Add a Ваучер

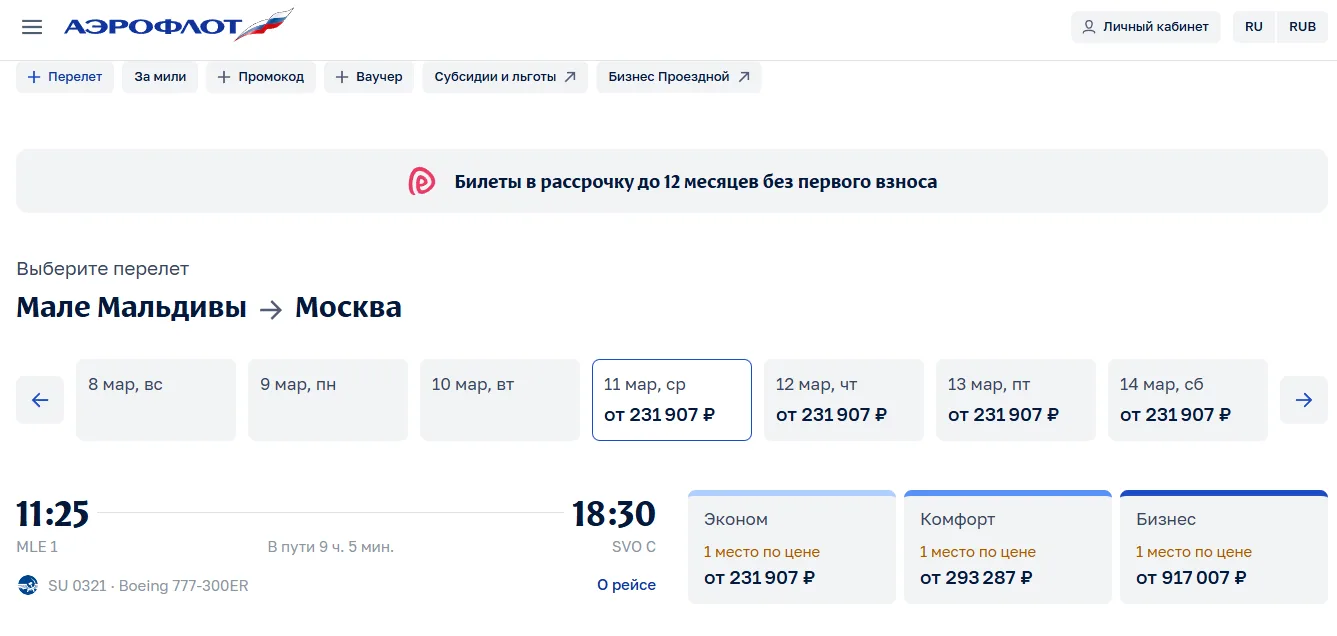(369, 77)
